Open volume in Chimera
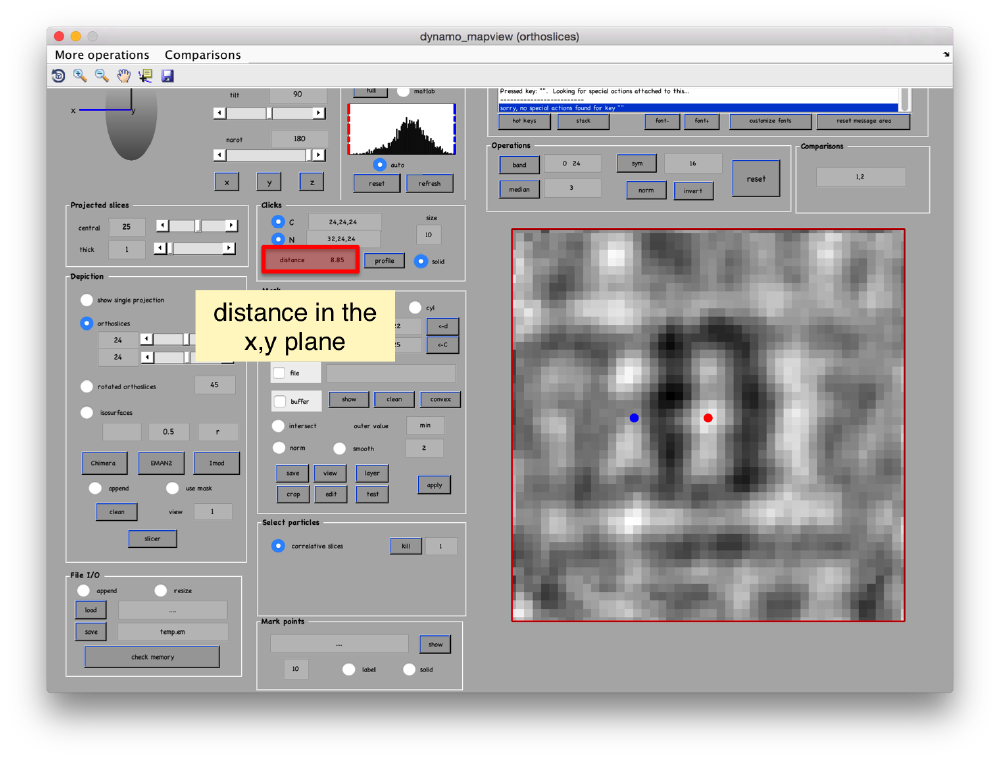 pyautogui.click(x=104, y=463)
